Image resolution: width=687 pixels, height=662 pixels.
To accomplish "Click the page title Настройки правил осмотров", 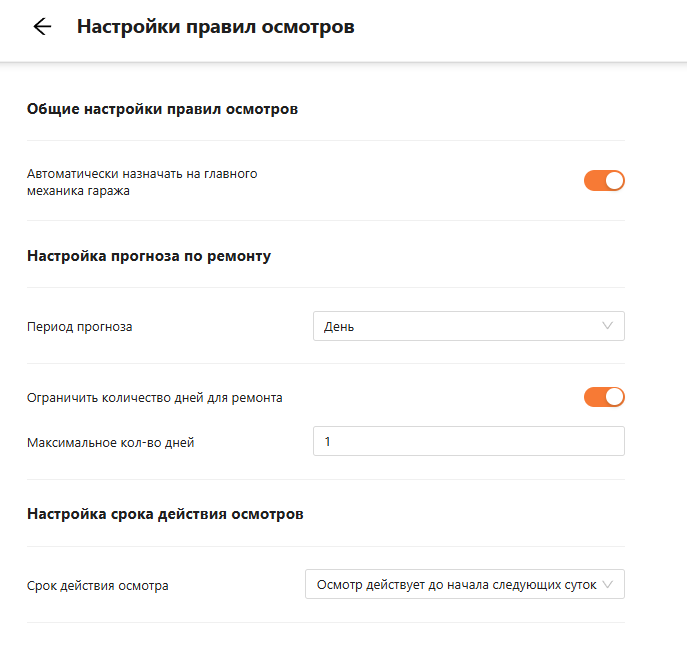I will point(215,27).
